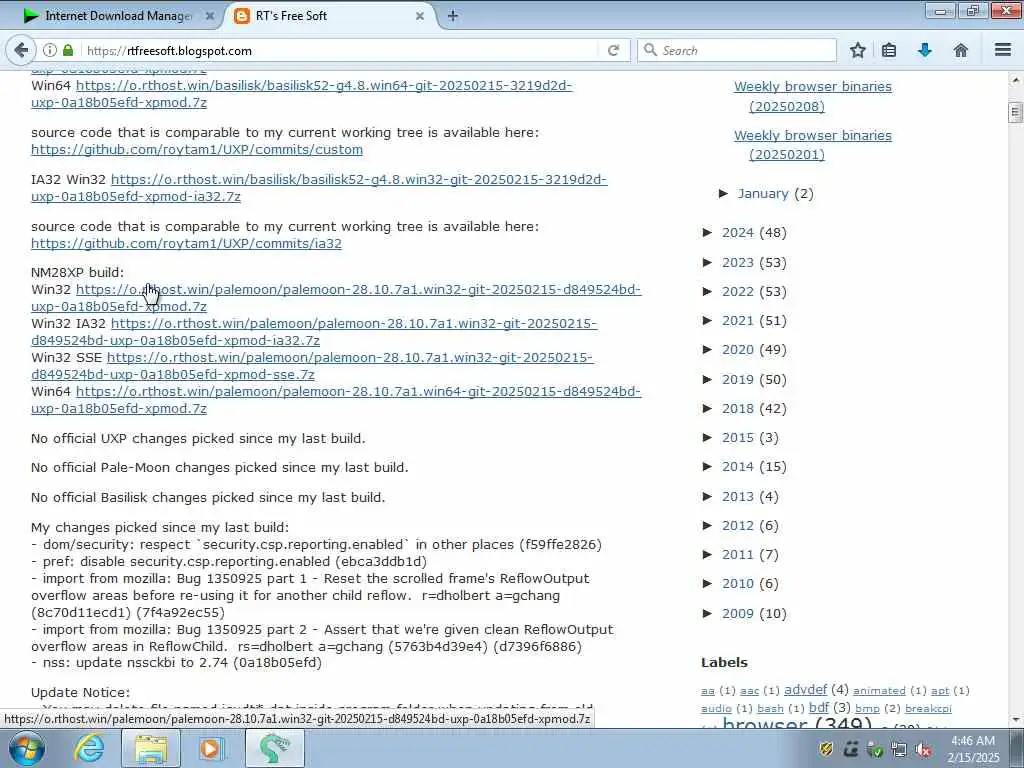Expand the 2021 (51) archive
1024x768 pixels.
707,320
